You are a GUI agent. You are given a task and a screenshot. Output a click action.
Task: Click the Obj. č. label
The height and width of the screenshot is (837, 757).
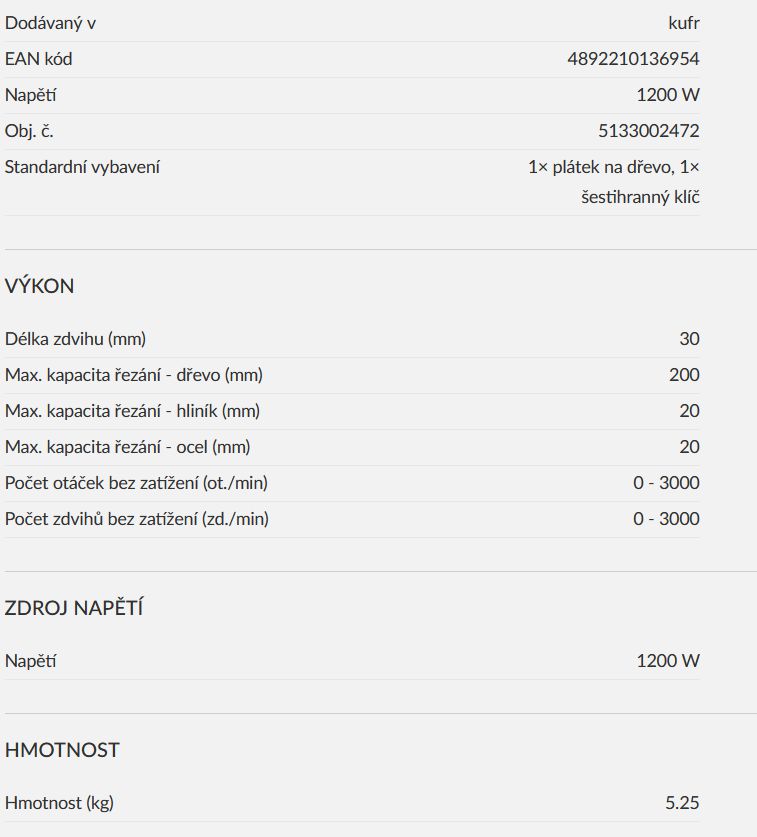click(29, 131)
